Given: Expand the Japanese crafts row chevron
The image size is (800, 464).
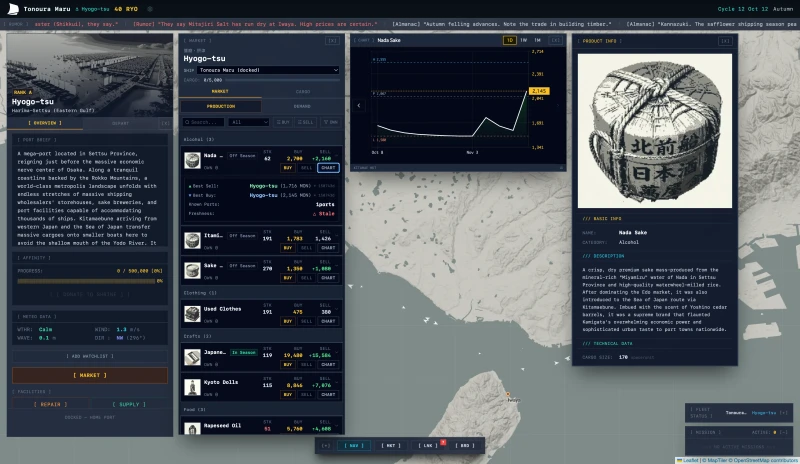Looking at the screenshot, I should [x=336, y=352].
